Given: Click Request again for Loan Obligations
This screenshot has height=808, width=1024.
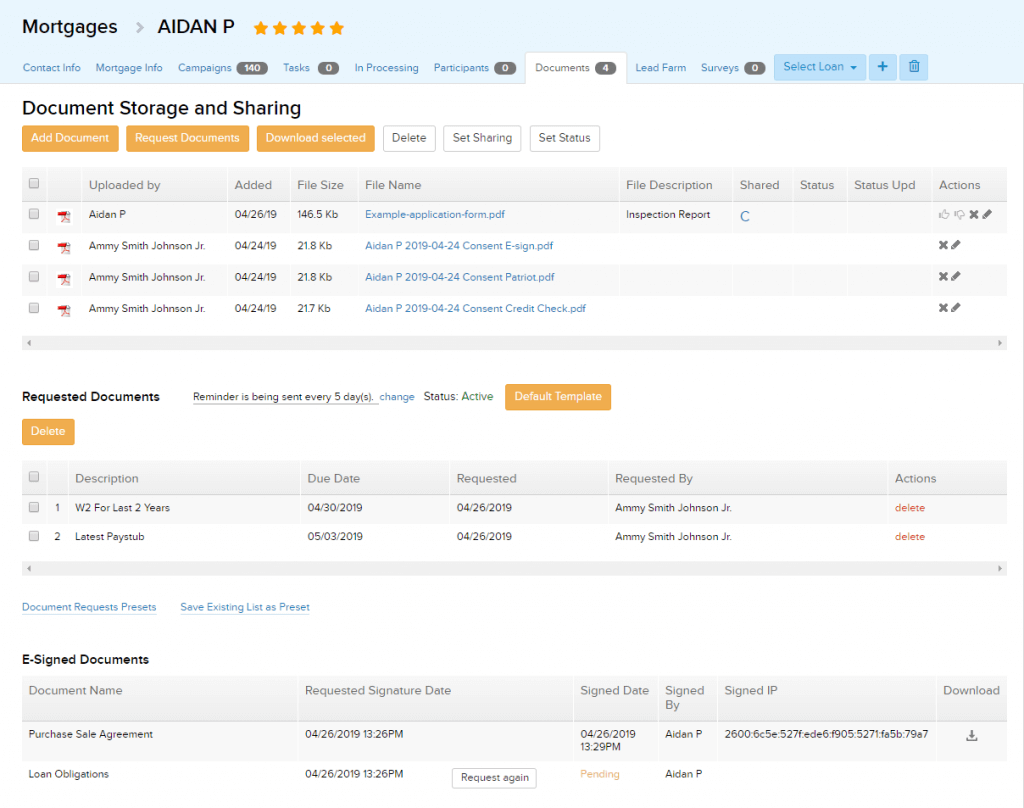Looking at the screenshot, I should [x=493, y=778].
